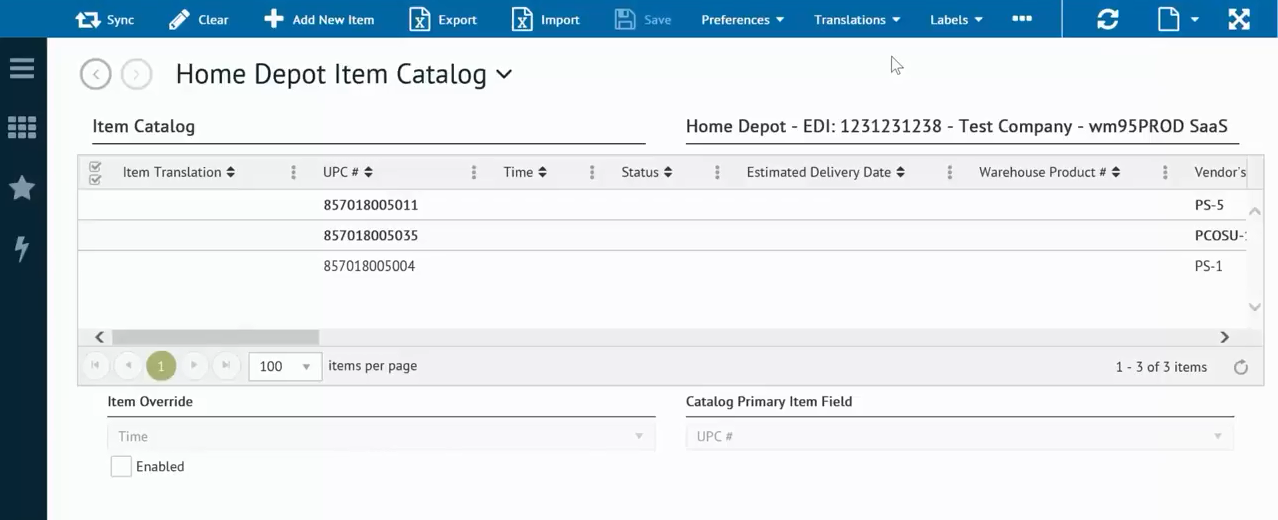Go to last page in pager
The width and height of the screenshot is (1278, 520).
pos(227,366)
